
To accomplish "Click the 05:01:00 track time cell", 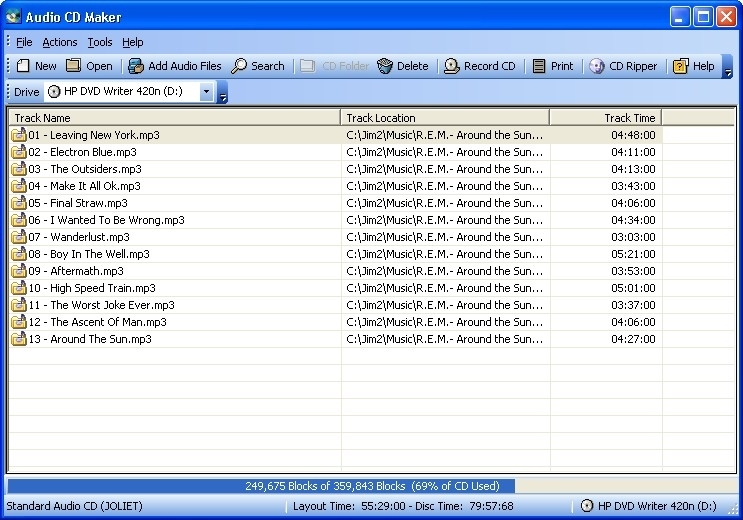I will pos(633,288).
